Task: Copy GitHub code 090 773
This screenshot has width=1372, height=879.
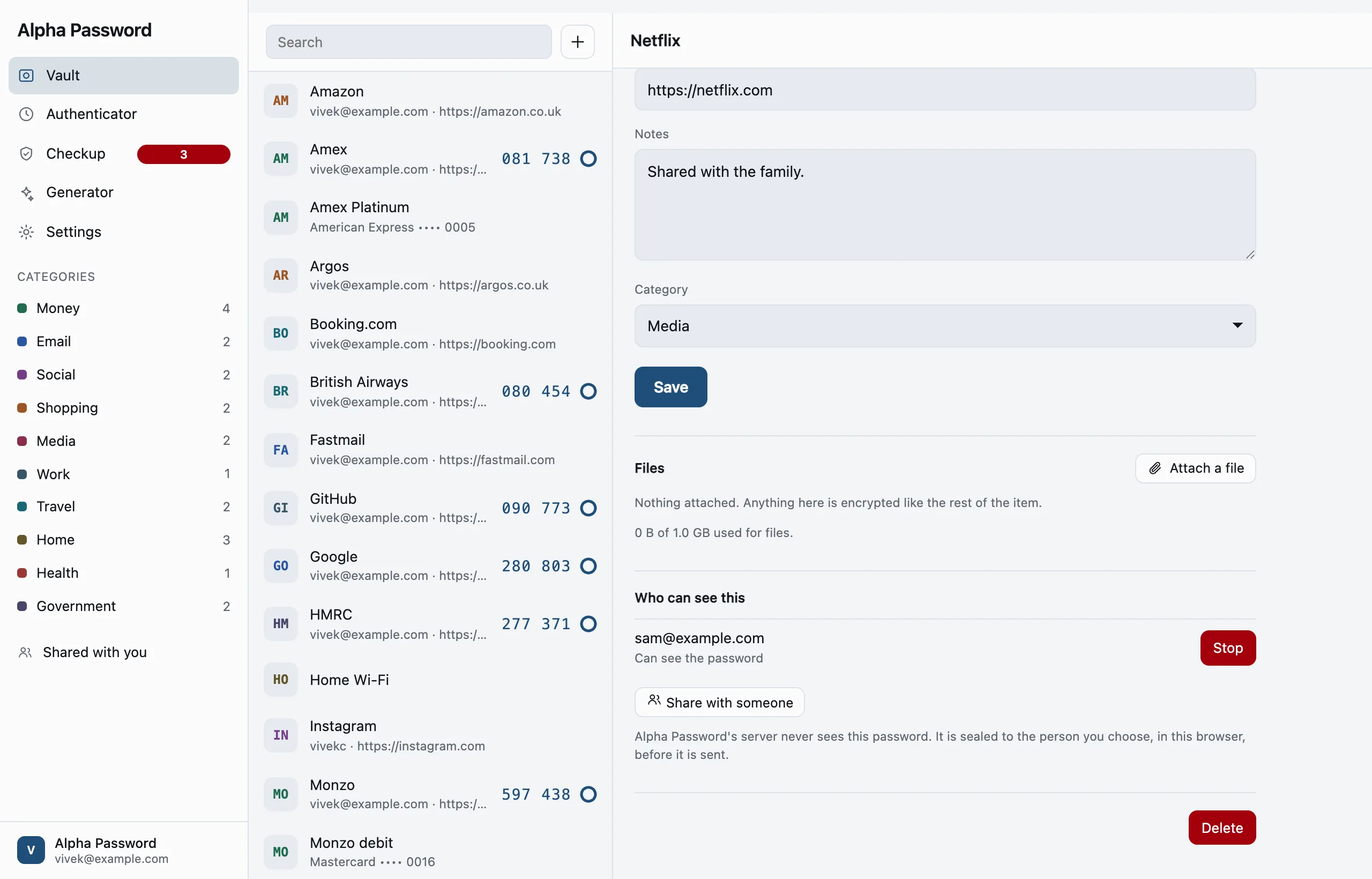Action: click(536, 508)
